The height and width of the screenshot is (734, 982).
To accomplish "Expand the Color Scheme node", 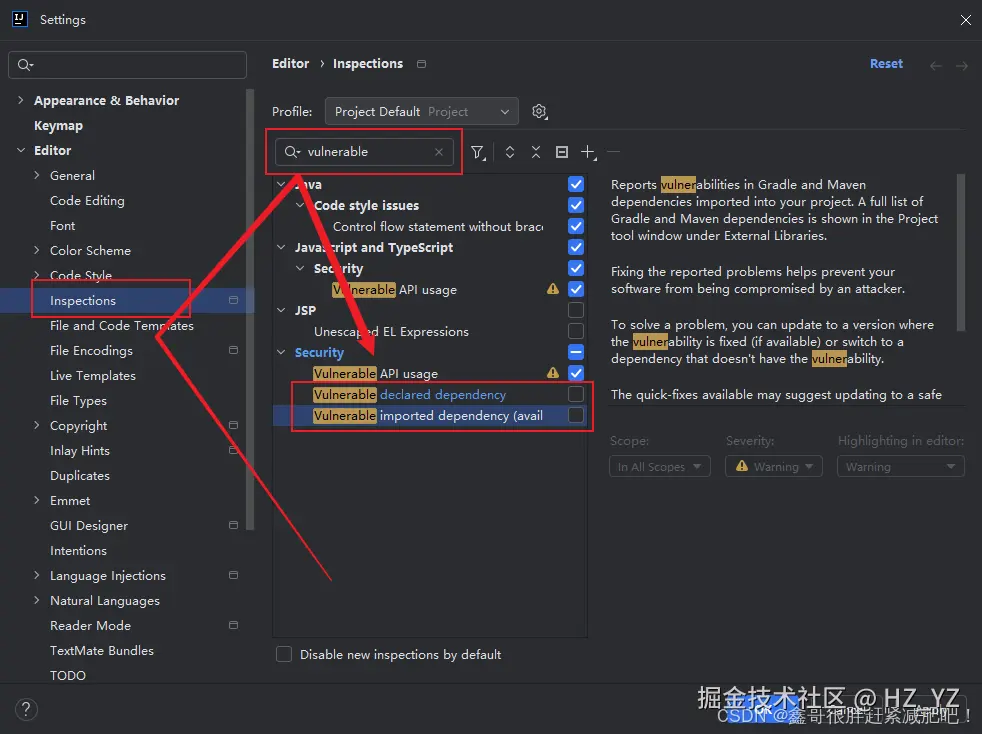I will tap(36, 251).
